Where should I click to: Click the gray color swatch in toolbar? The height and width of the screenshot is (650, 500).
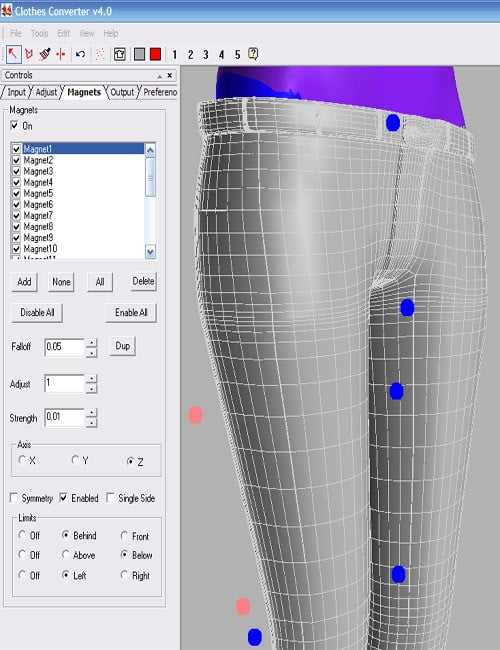click(140, 54)
